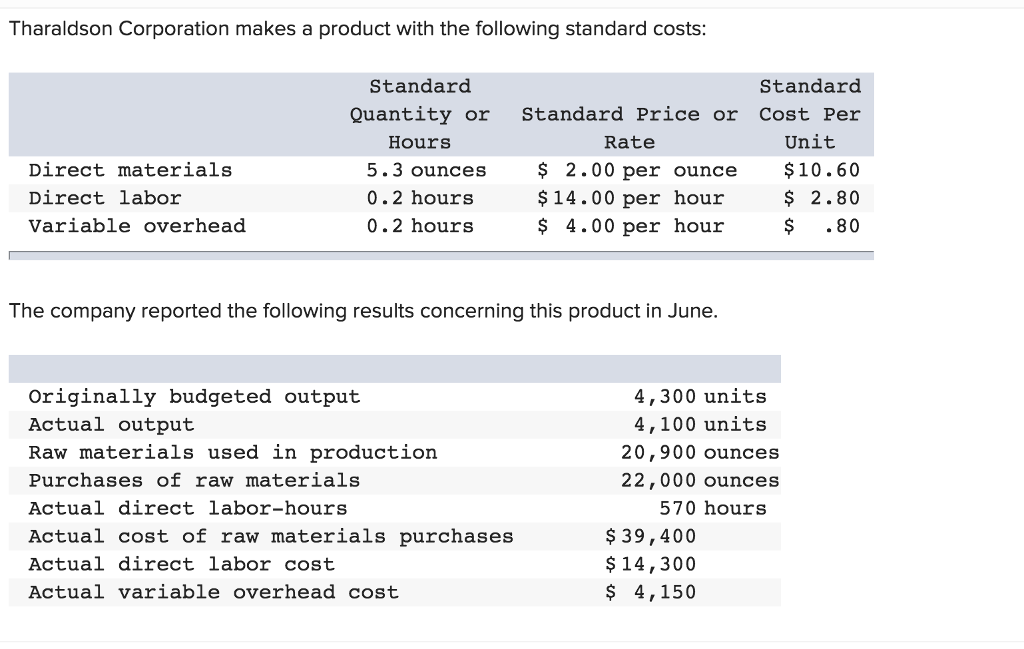
Task: Click the '$14.00 per hour' rate cell
Action: [x=630, y=198]
